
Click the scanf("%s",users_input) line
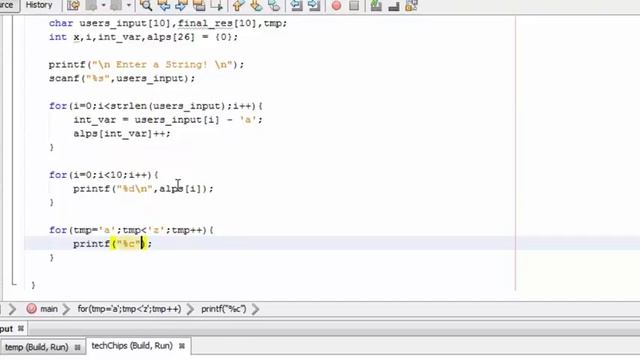pos(122,78)
